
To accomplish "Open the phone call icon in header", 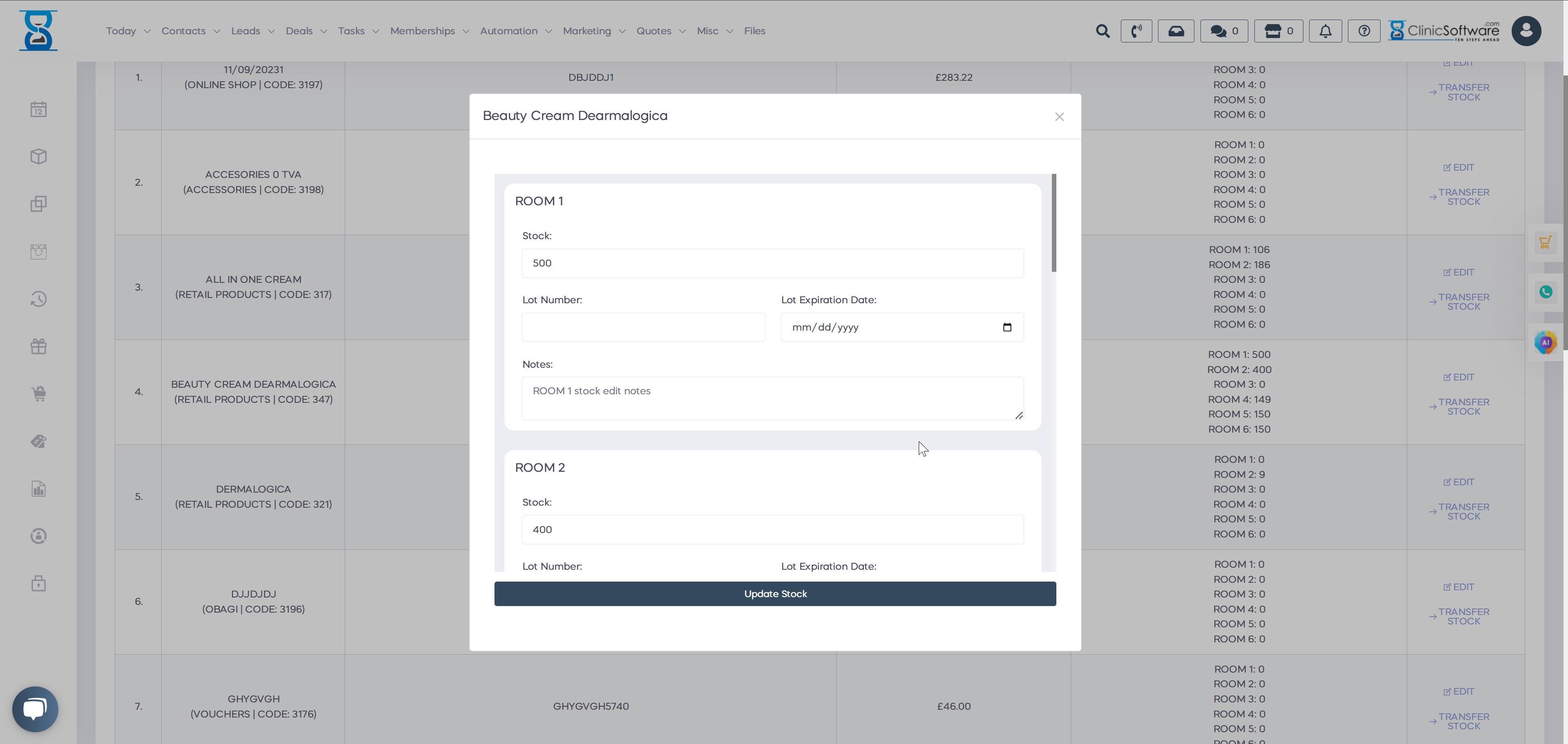I will (1136, 31).
